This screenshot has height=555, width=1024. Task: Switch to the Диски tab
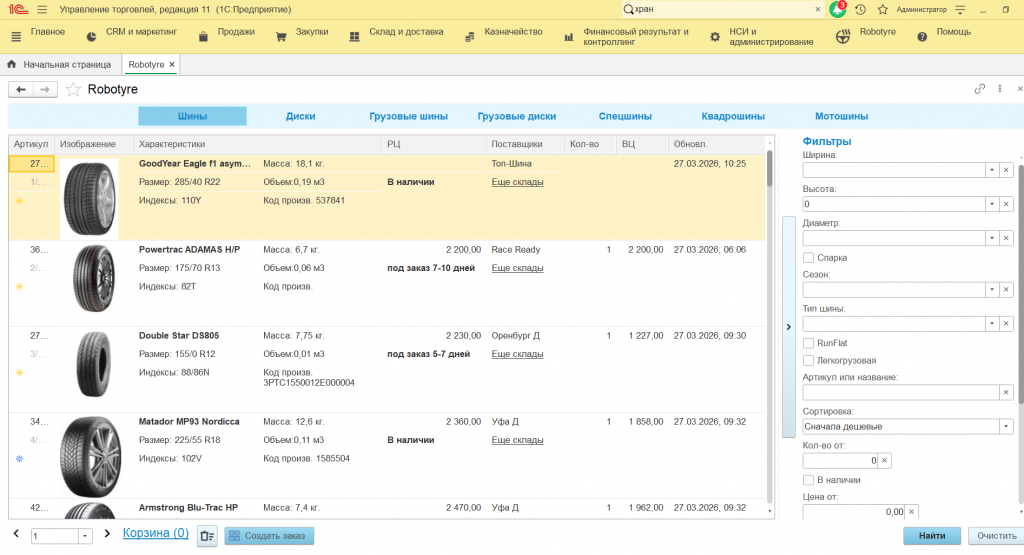[300, 116]
